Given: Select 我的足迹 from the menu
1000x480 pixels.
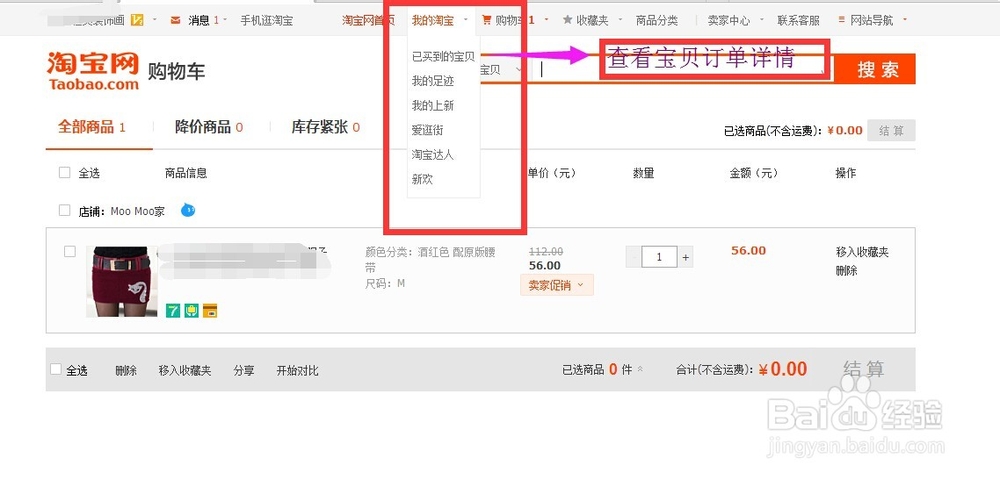Looking at the screenshot, I should [433, 82].
